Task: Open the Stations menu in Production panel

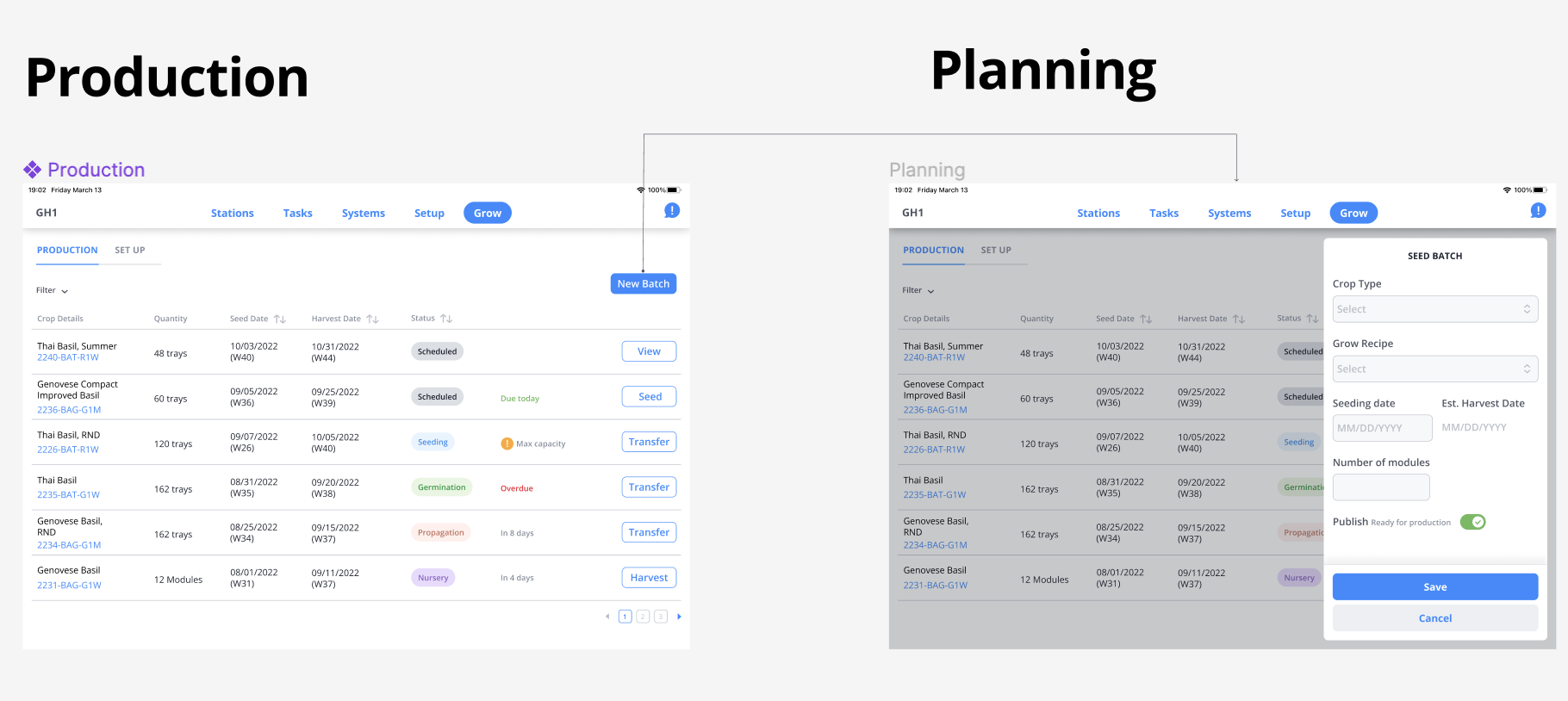Action: point(232,214)
